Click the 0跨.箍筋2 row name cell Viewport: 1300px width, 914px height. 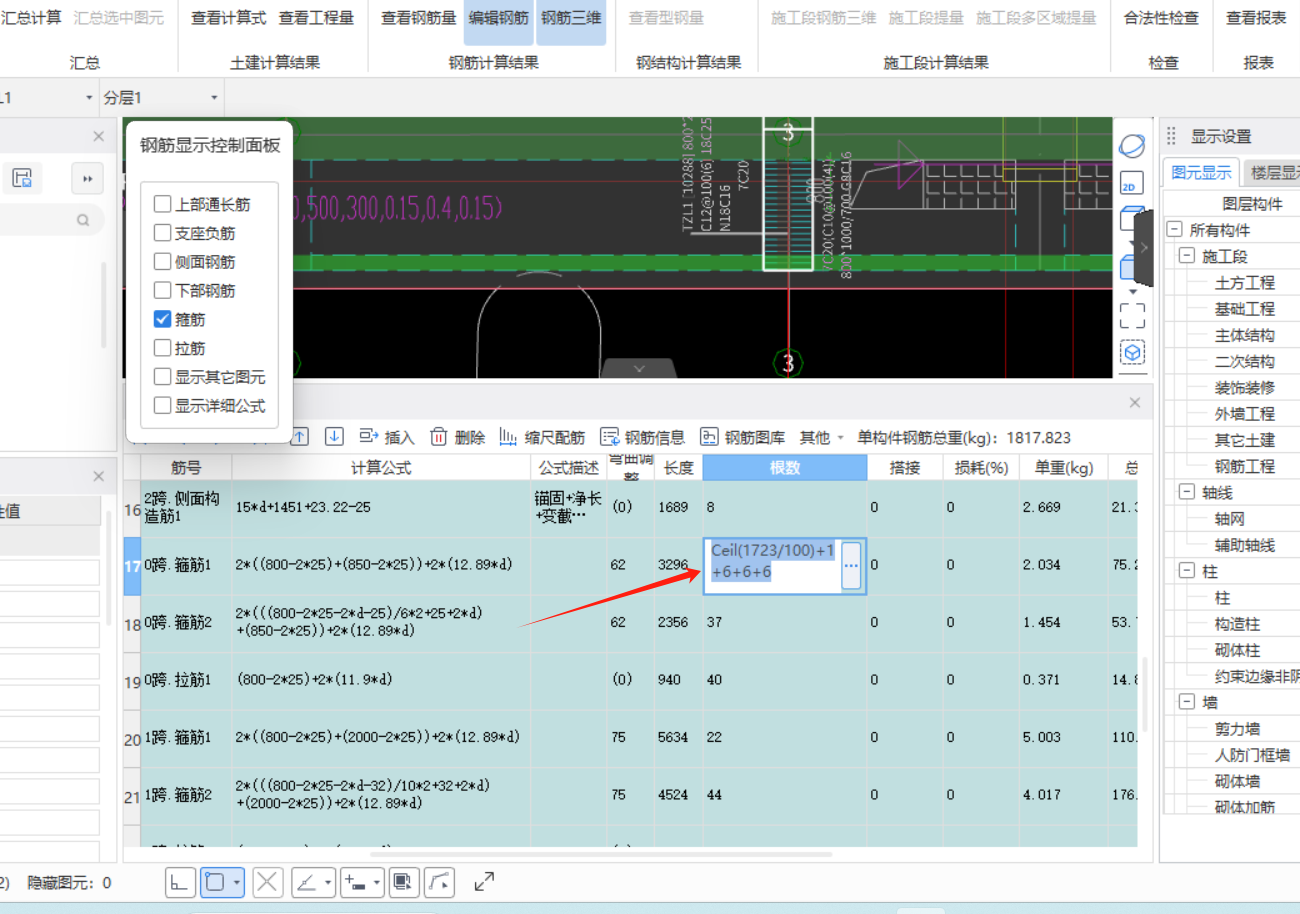(x=186, y=624)
